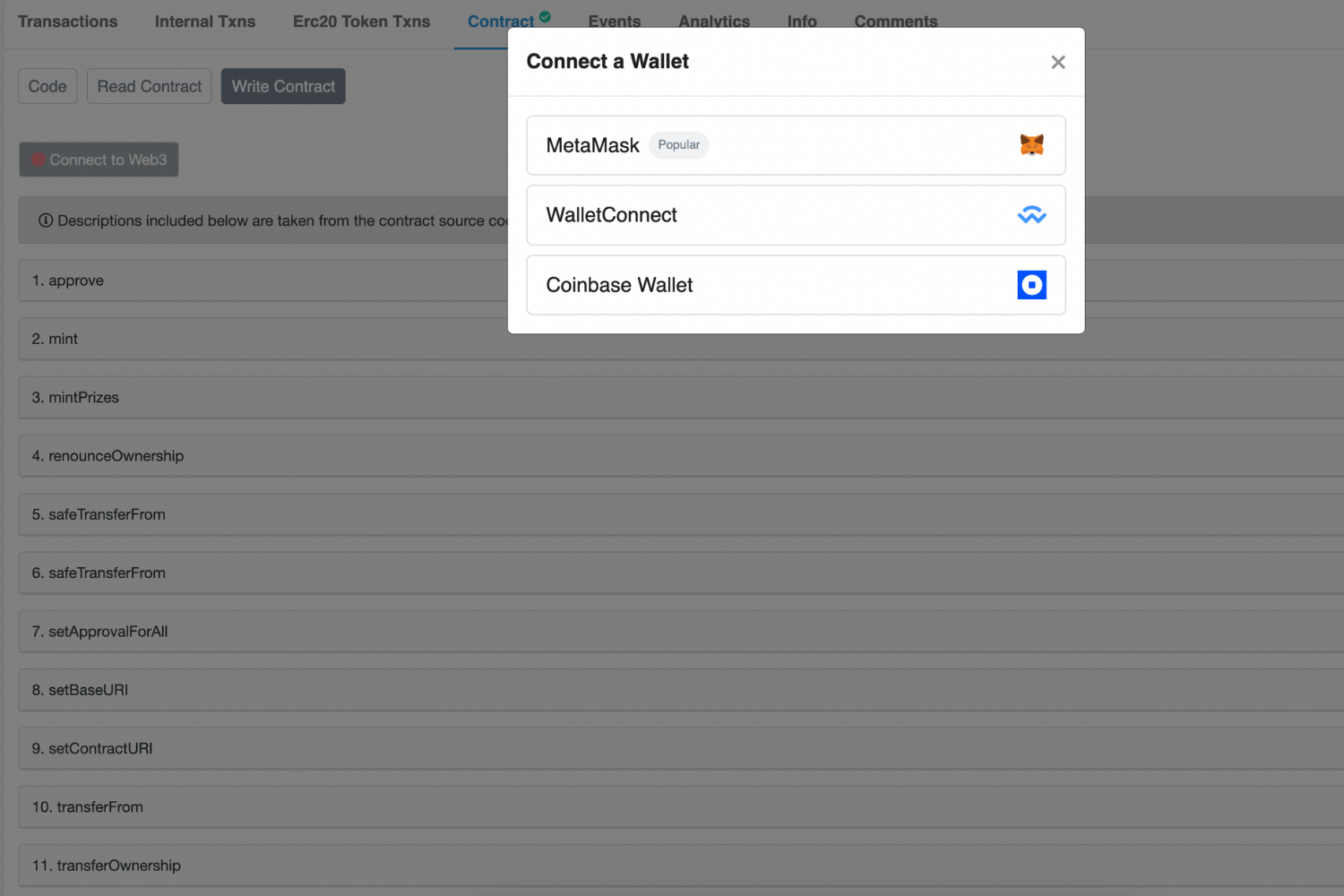Open the Code sub-tab

(x=47, y=86)
